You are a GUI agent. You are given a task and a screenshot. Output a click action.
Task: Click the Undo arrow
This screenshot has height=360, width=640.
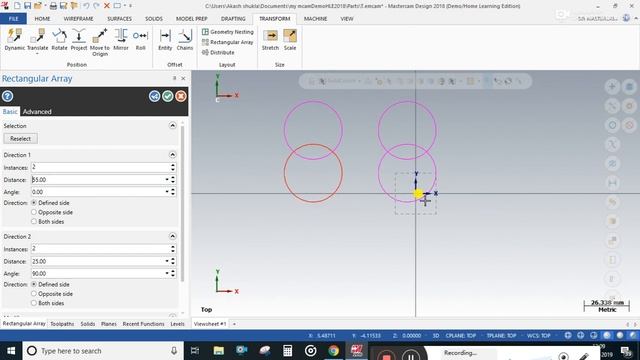pos(86,6)
